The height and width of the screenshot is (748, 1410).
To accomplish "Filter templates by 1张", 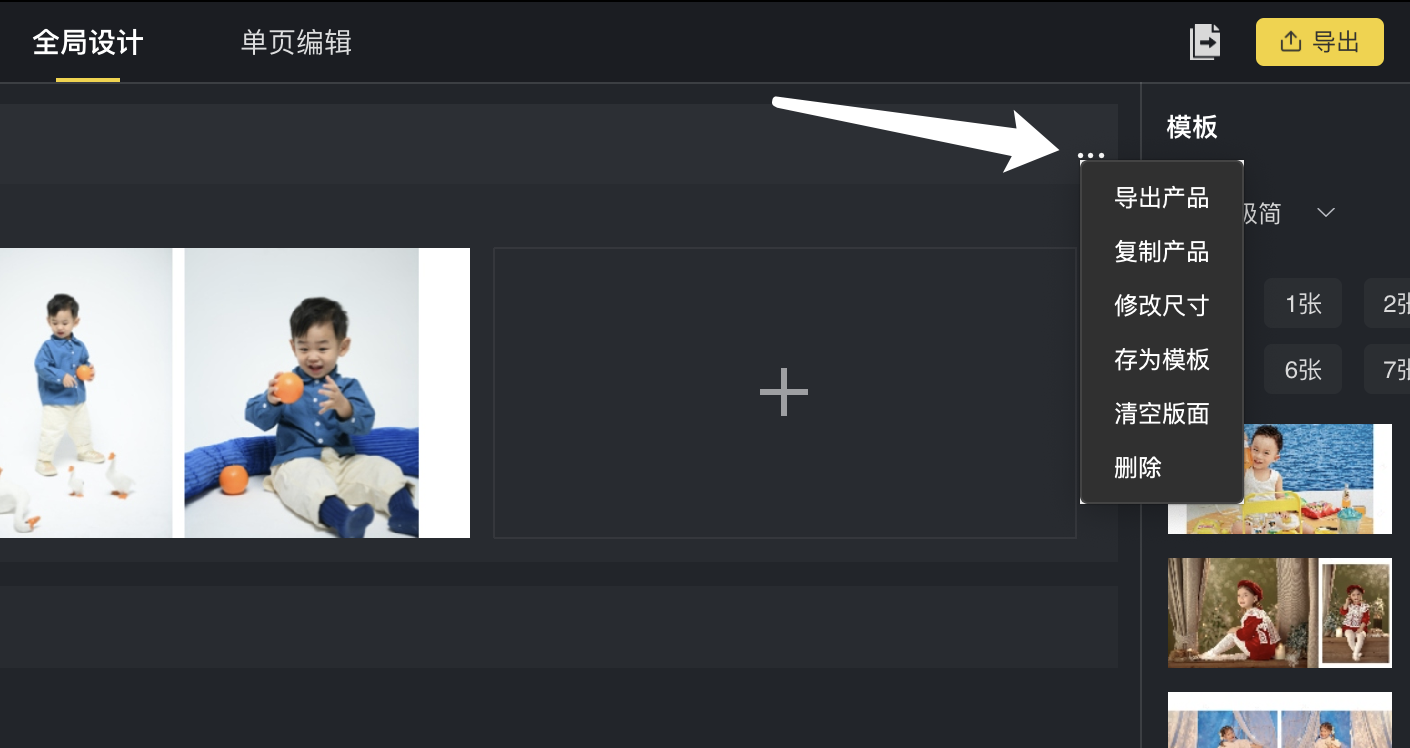I will coord(1303,303).
